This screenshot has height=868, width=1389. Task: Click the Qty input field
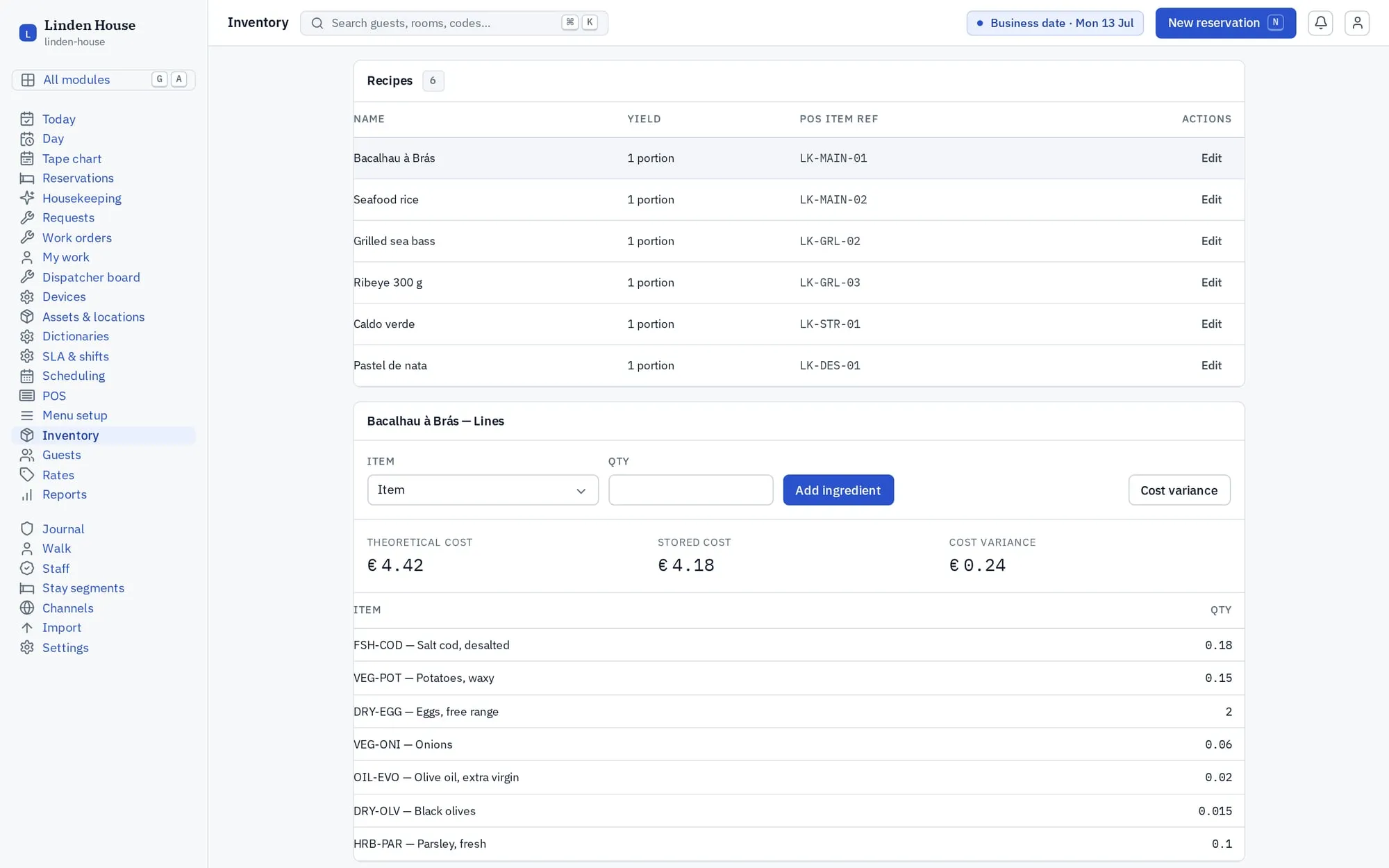691,490
